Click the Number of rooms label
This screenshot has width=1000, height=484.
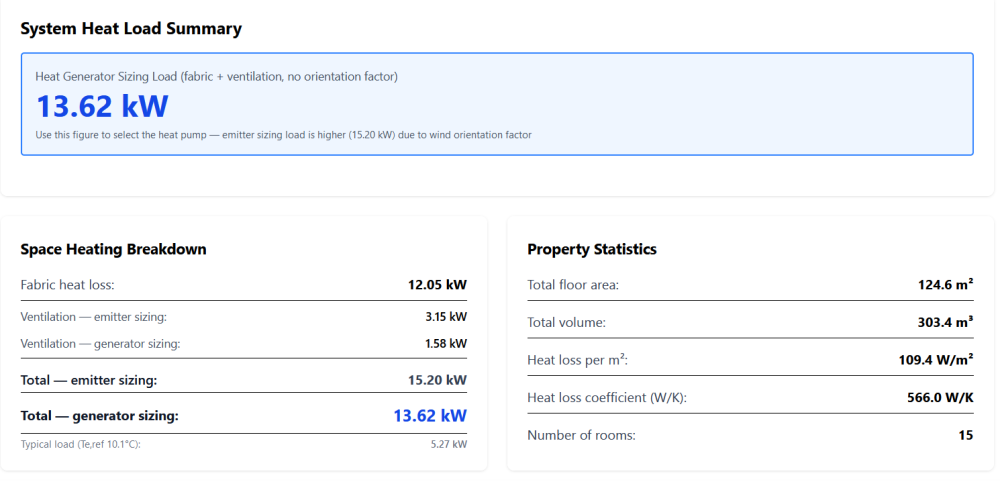pyautogui.click(x=581, y=435)
